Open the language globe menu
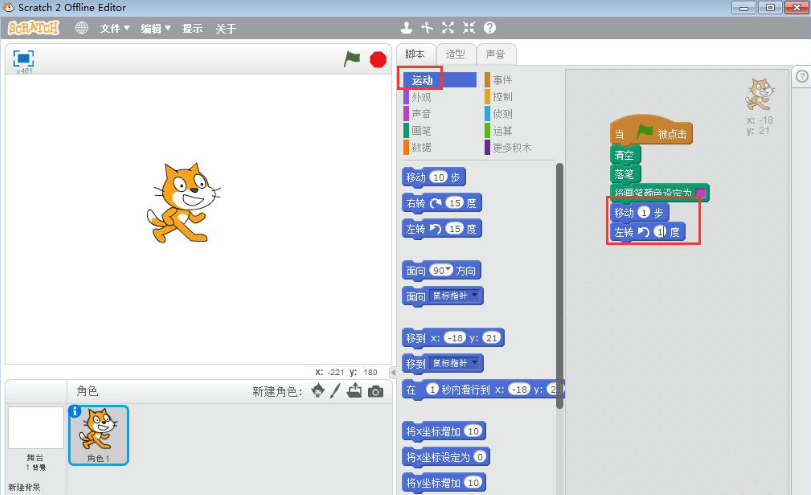 click(82, 28)
